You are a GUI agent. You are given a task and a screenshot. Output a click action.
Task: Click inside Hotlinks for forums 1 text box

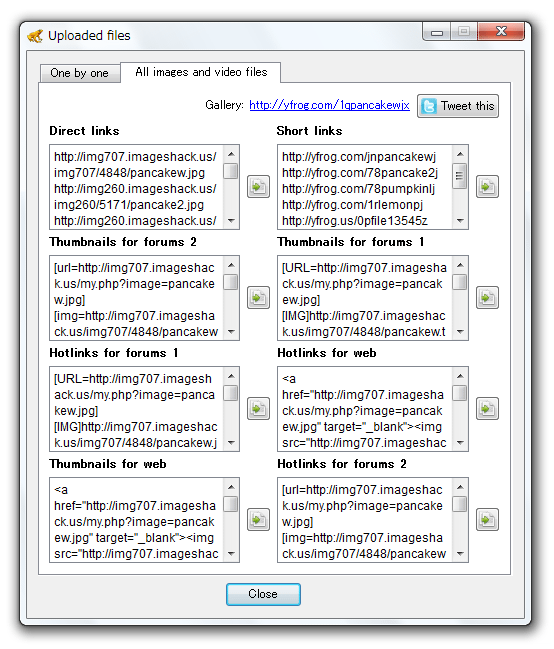(x=137, y=409)
